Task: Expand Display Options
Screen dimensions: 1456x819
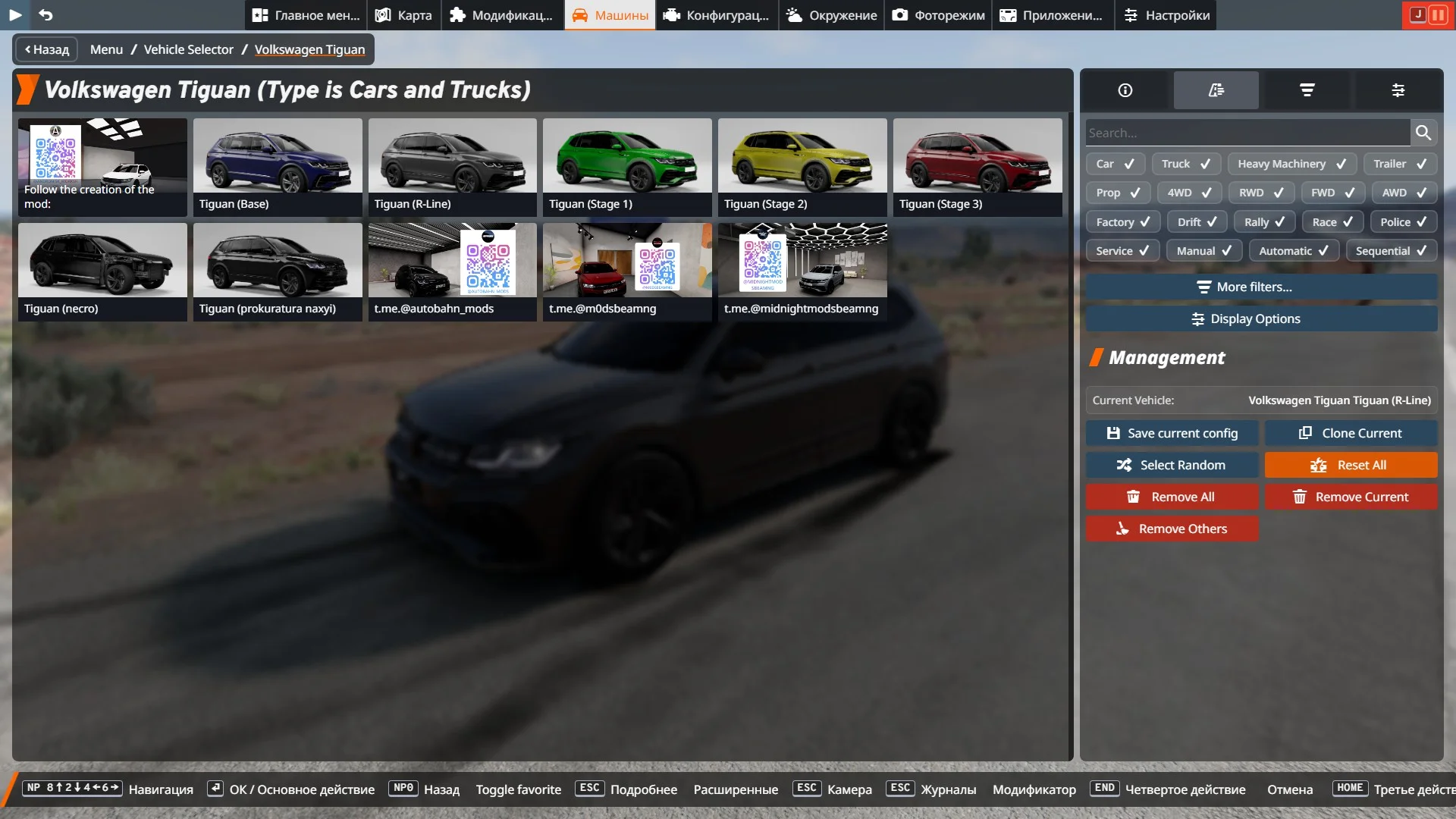Action: [1261, 318]
